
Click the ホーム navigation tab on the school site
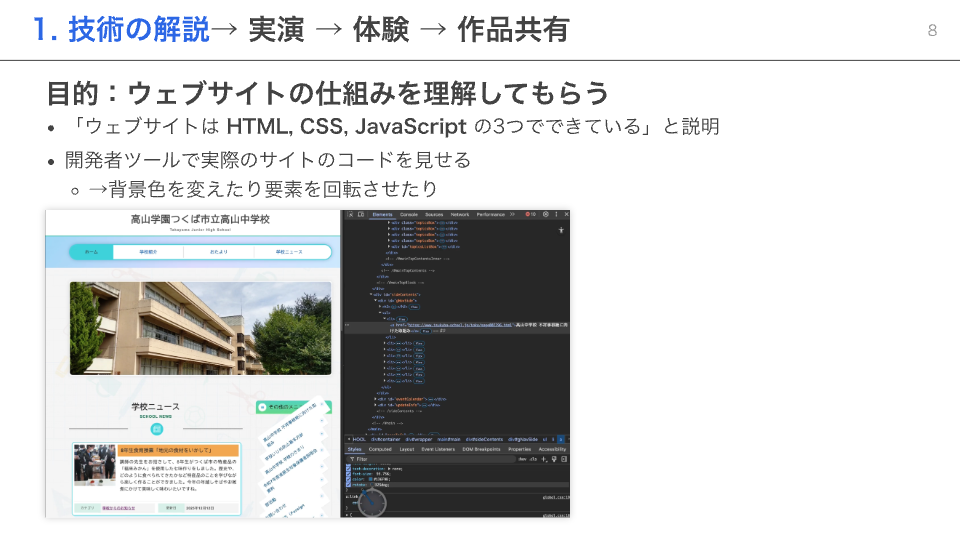pos(91,252)
